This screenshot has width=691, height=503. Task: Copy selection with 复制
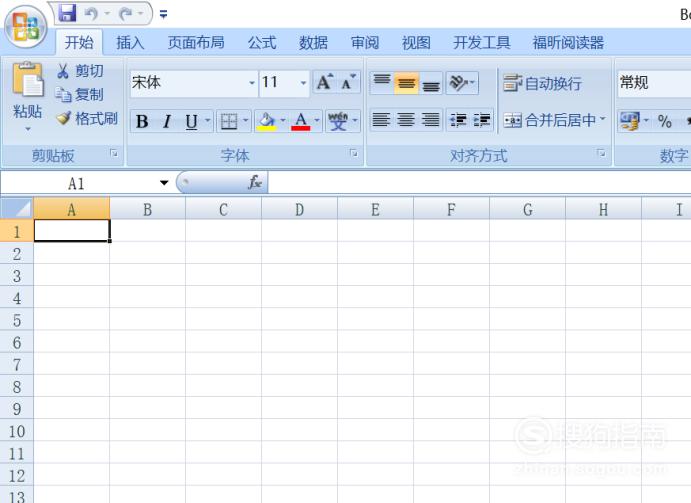[80, 94]
